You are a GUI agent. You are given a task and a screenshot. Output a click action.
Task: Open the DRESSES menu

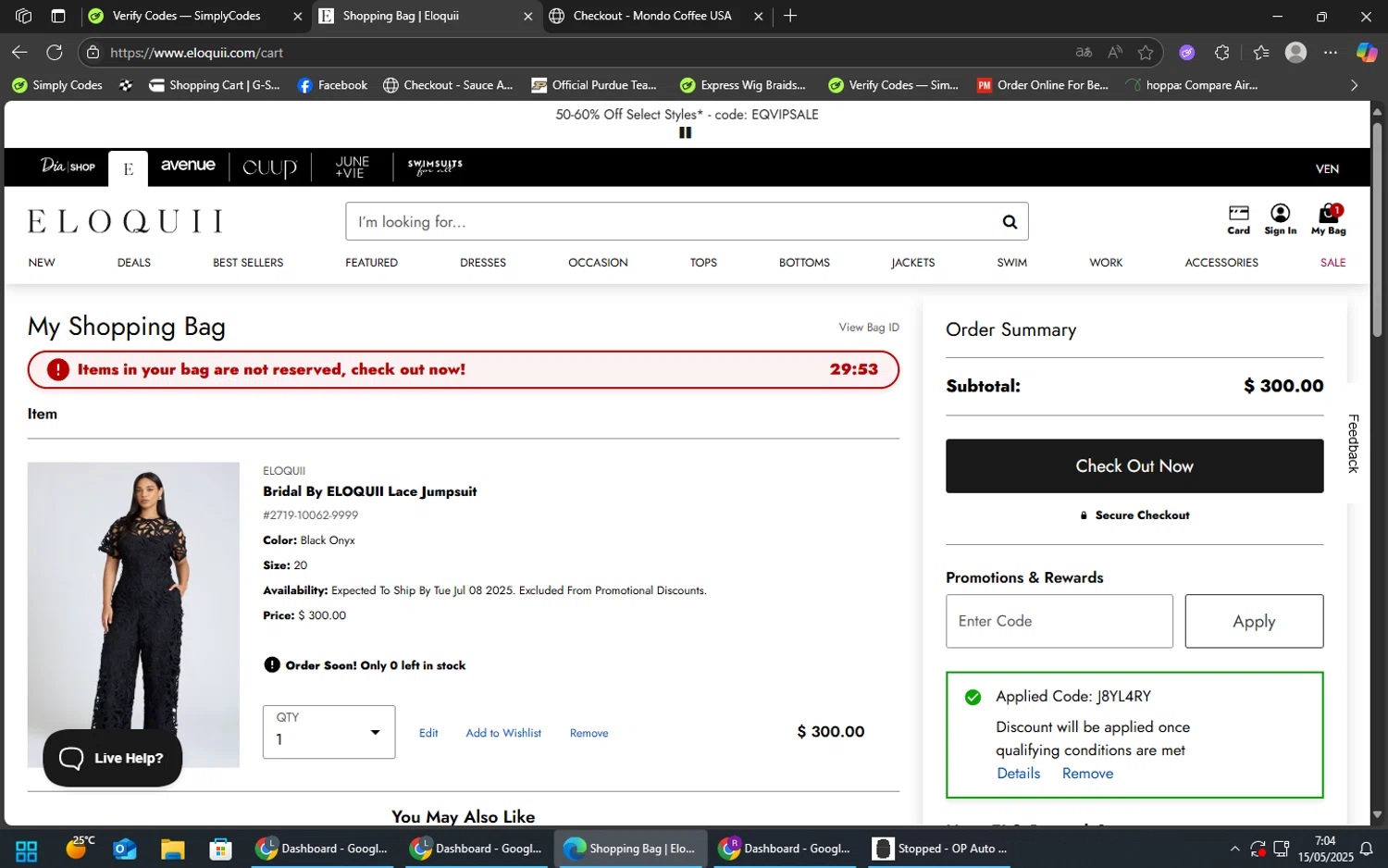483,263
